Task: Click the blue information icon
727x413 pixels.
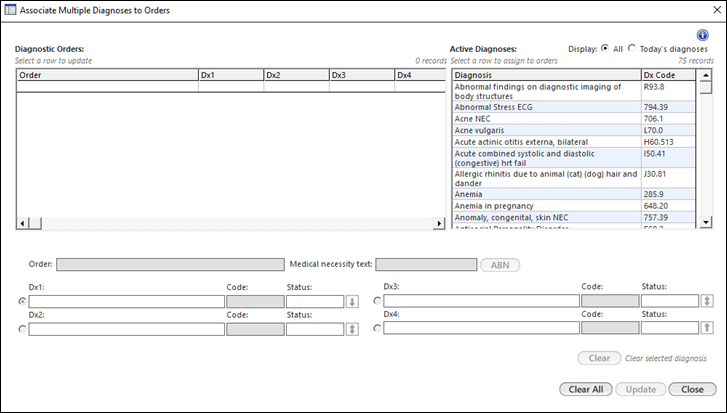Action: pyautogui.click(x=702, y=35)
